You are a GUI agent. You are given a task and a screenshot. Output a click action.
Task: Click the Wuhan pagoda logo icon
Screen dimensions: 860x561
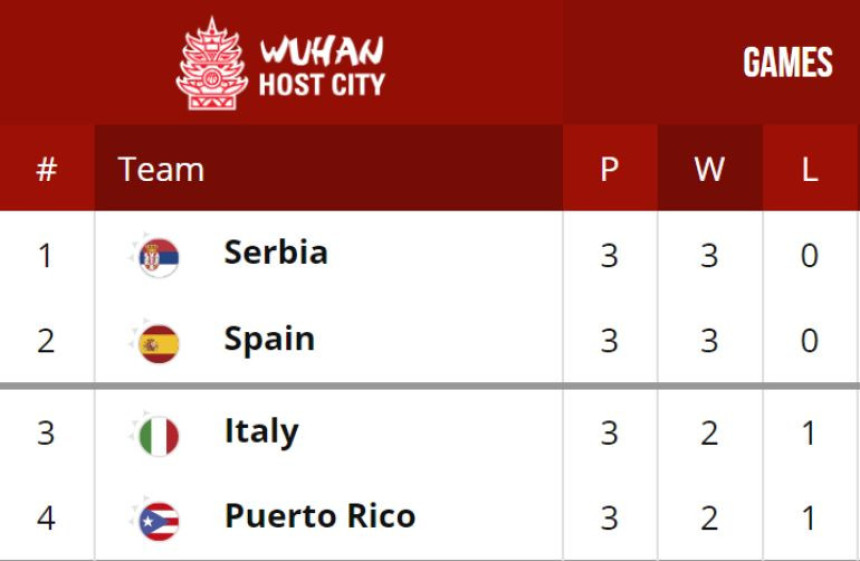coord(212,64)
